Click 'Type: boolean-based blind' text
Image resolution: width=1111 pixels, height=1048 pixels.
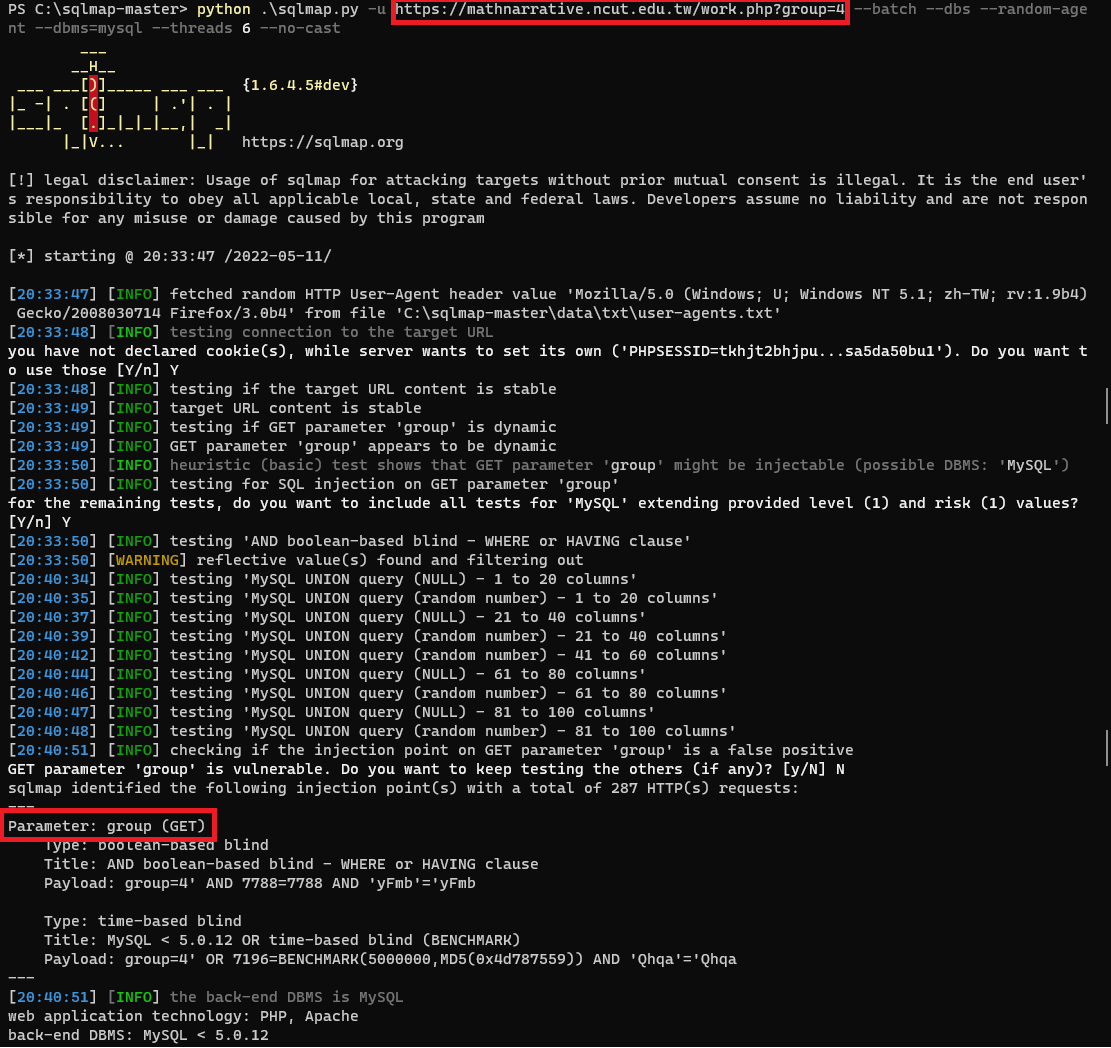156,845
